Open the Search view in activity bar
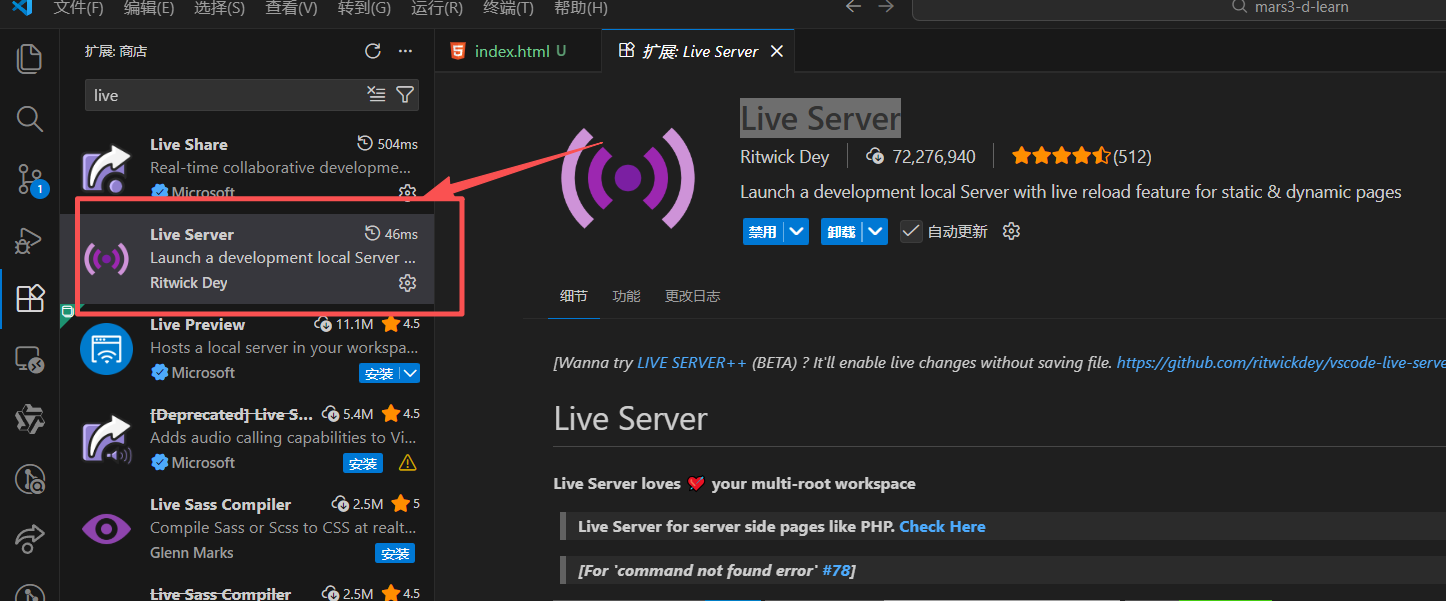This screenshot has height=601, width=1446. click(30, 119)
